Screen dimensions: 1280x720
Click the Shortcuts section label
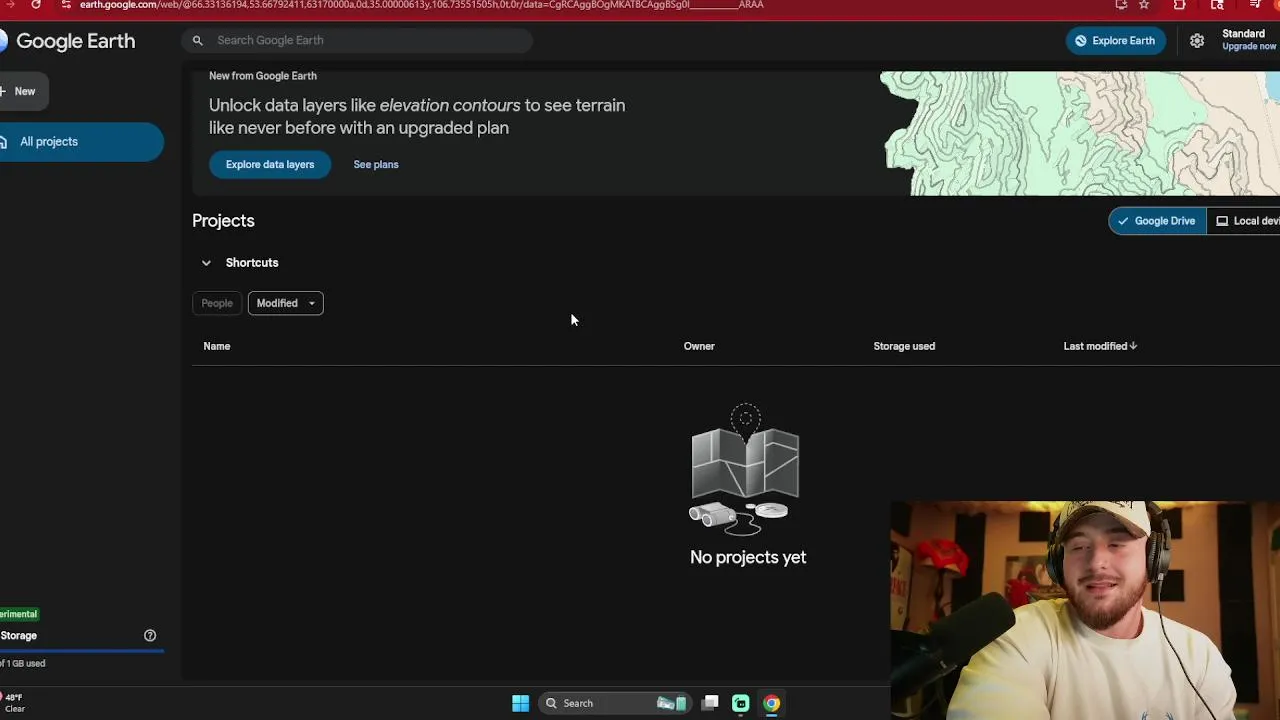252,263
